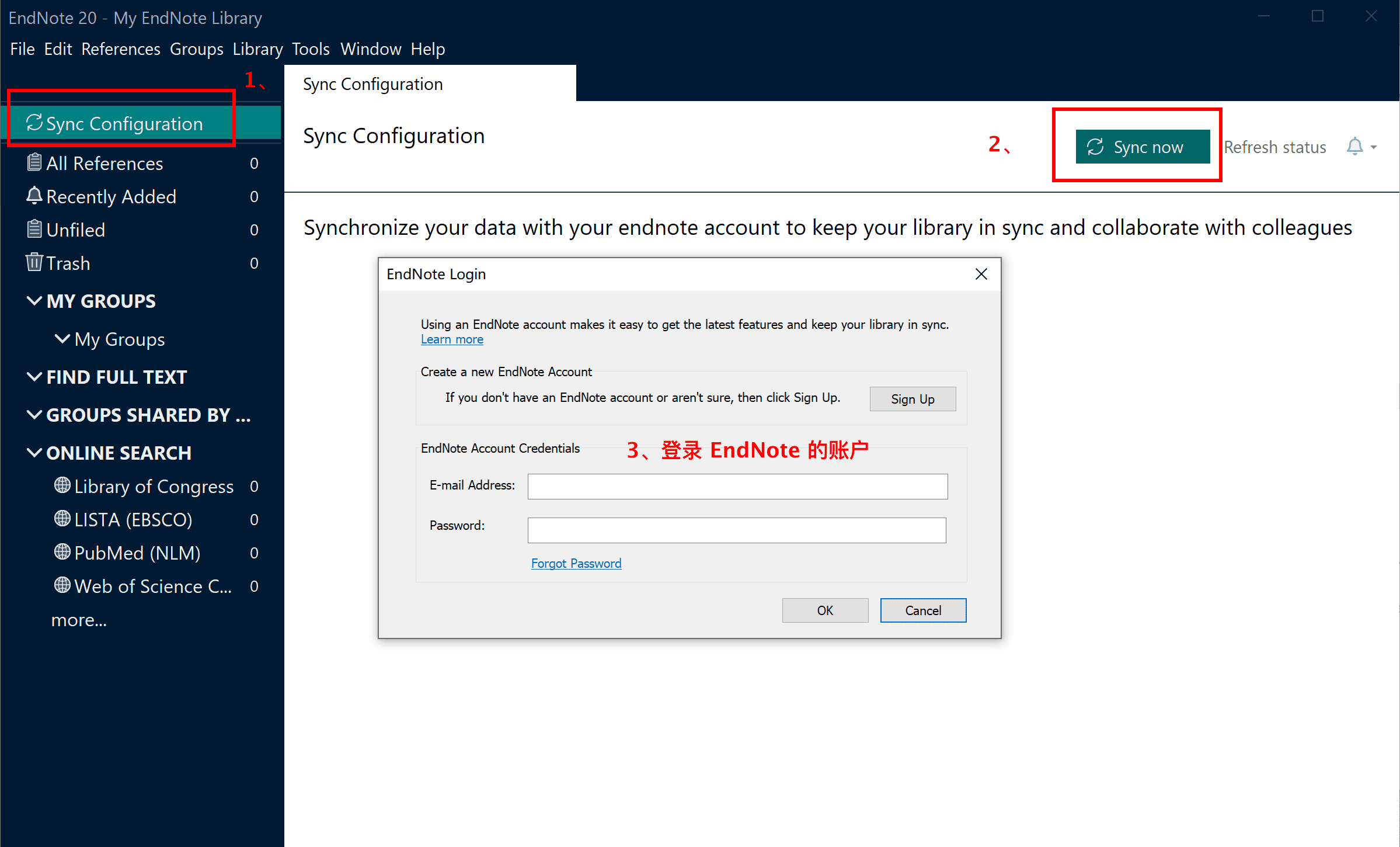Open the Tools menu
Viewport: 1400px width, 847px height.
coord(311,49)
